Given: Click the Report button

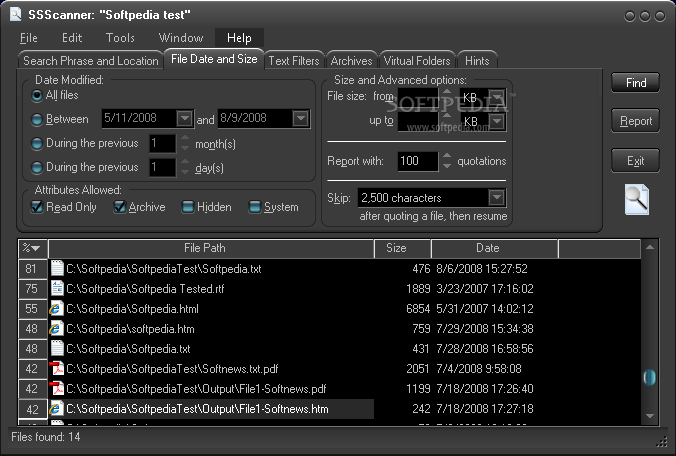Looking at the screenshot, I should click(635, 121).
